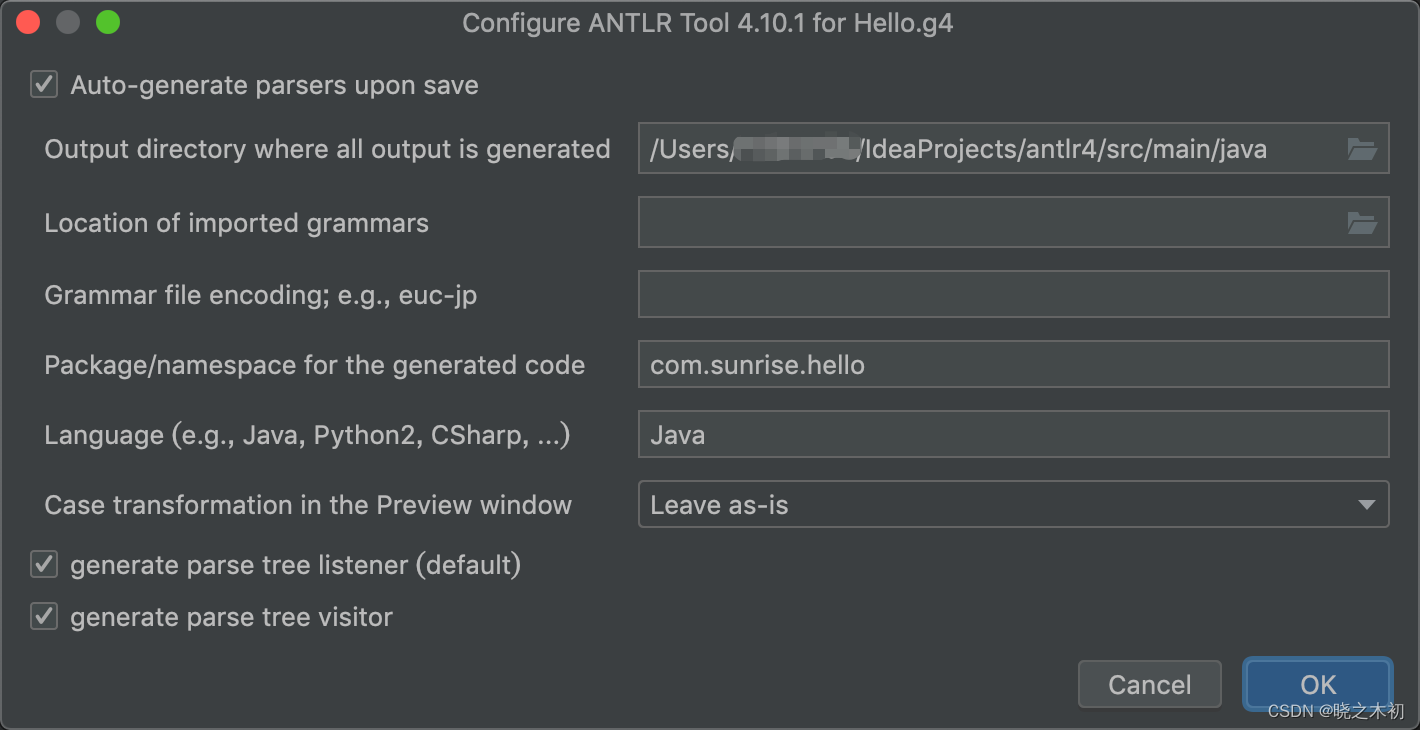Click the dialog title Configure ANTLR Tool
The width and height of the screenshot is (1420, 730).
click(707, 22)
